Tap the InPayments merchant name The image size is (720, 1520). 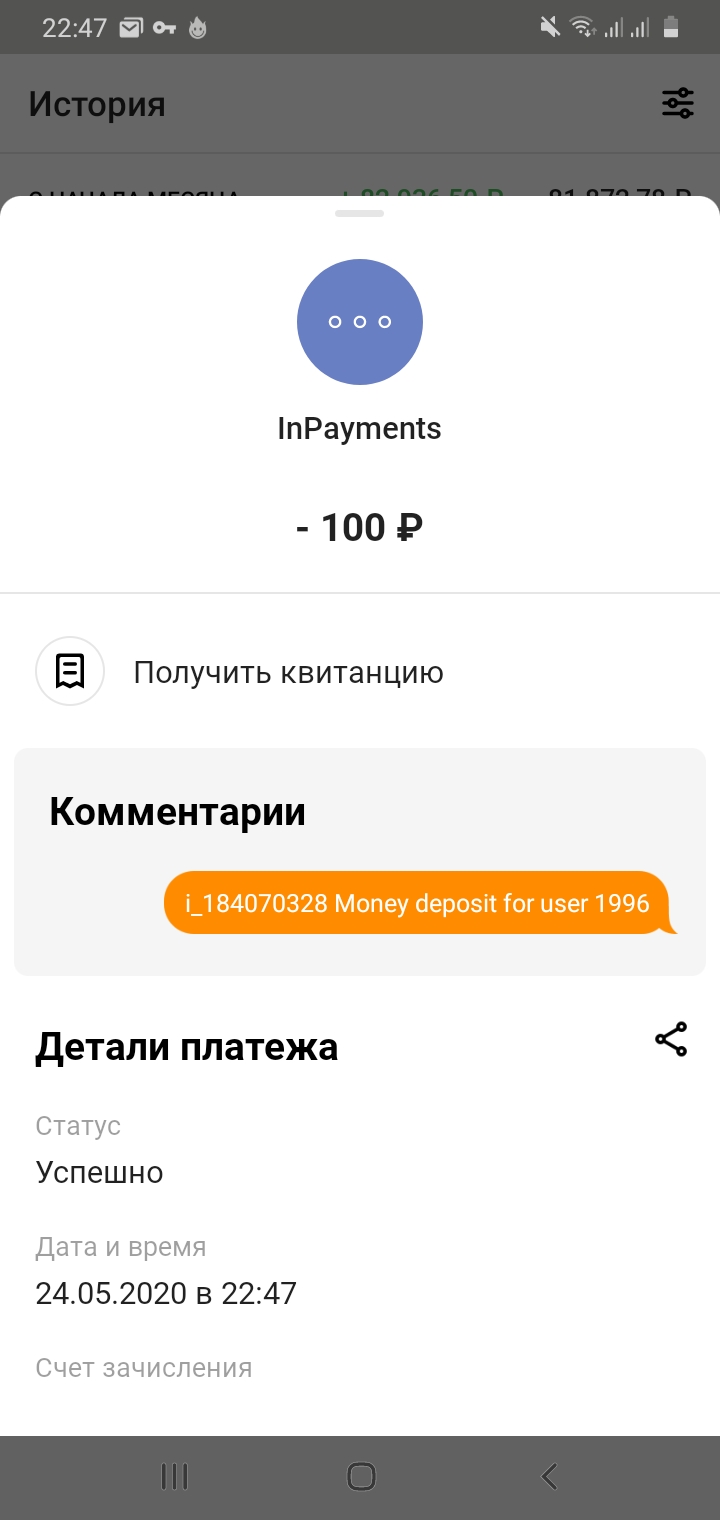(359, 429)
